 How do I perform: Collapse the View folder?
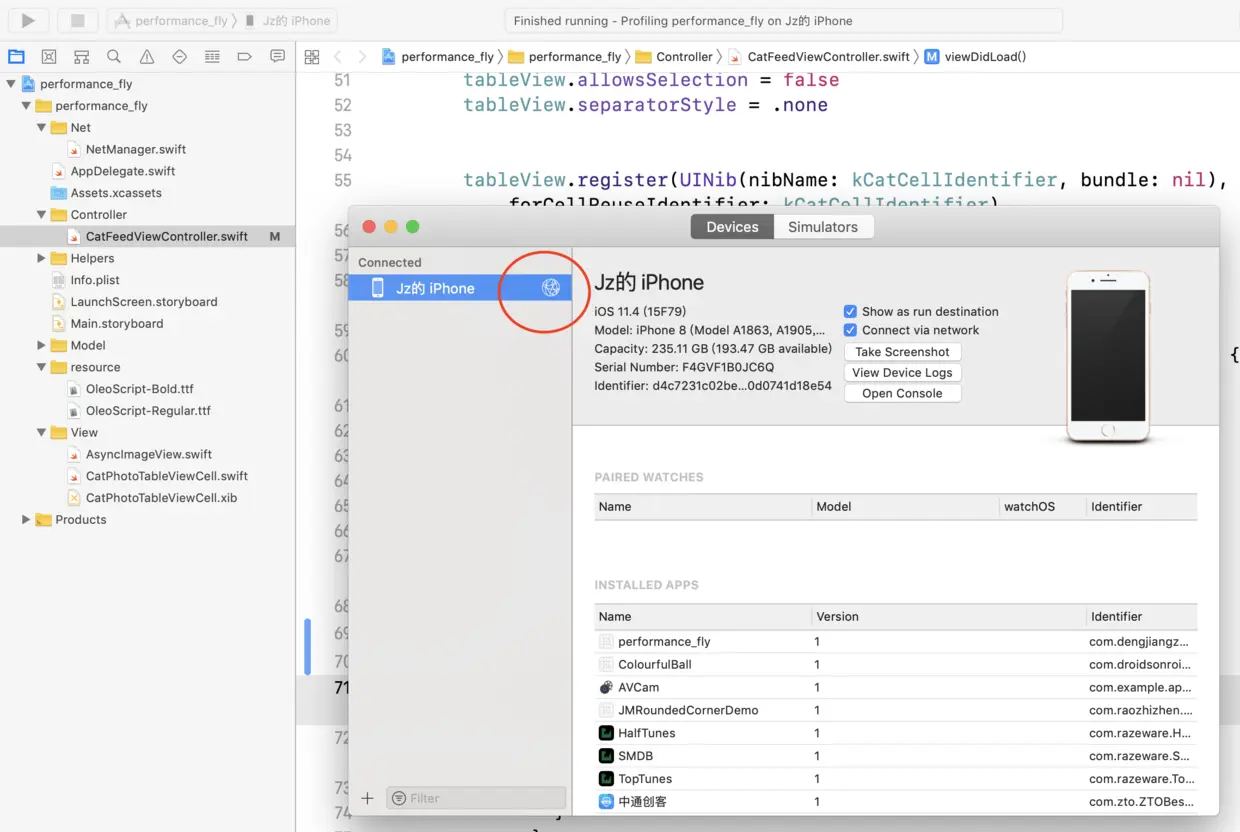41,432
